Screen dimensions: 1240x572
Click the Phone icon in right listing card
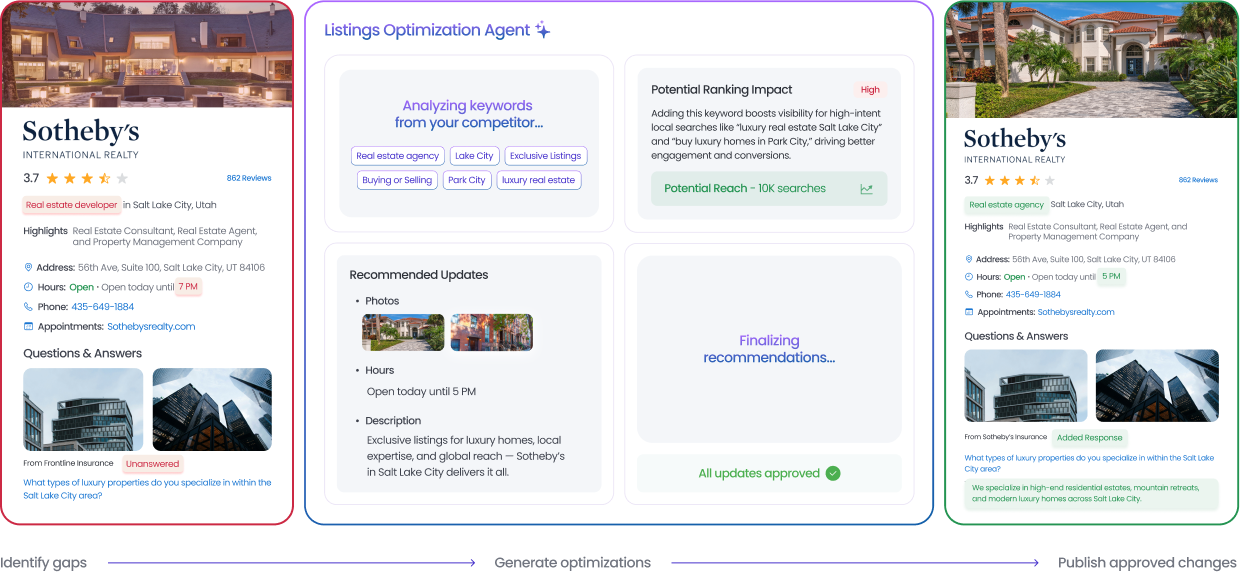[969, 295]
